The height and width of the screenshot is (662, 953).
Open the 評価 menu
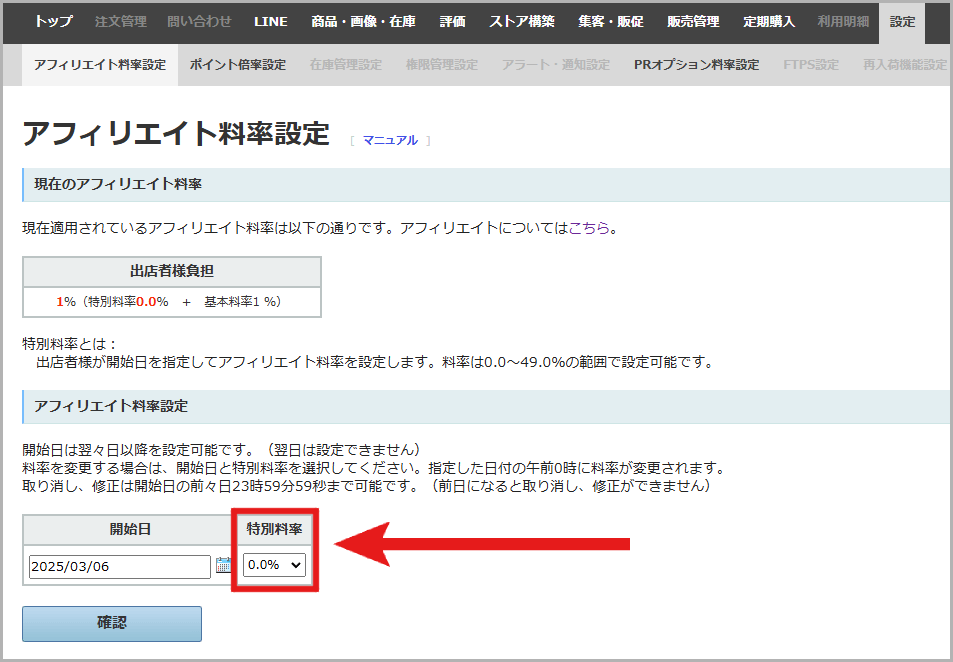coord(452,22)
